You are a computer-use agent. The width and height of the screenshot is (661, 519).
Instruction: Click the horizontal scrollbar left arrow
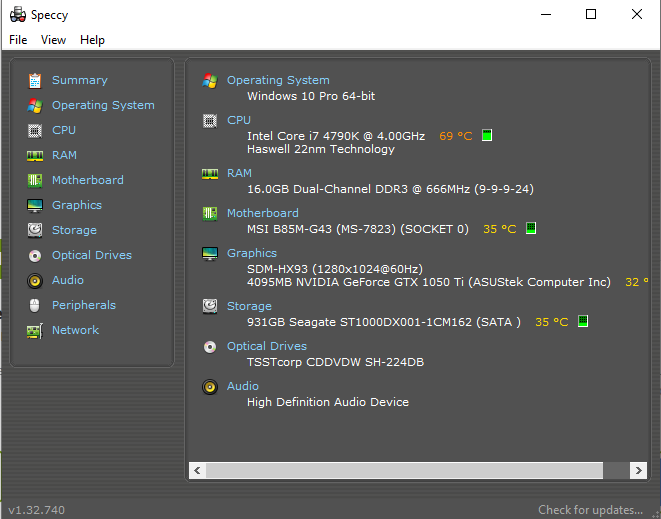point(197,470)
